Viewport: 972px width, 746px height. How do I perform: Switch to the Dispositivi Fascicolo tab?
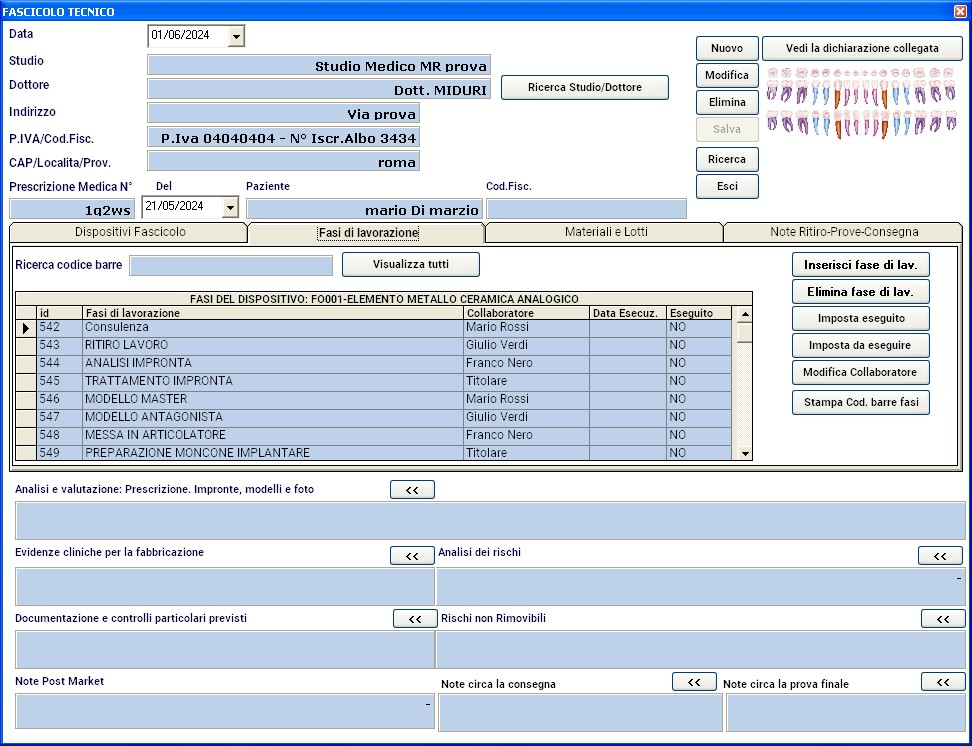(x=130, y=232)
